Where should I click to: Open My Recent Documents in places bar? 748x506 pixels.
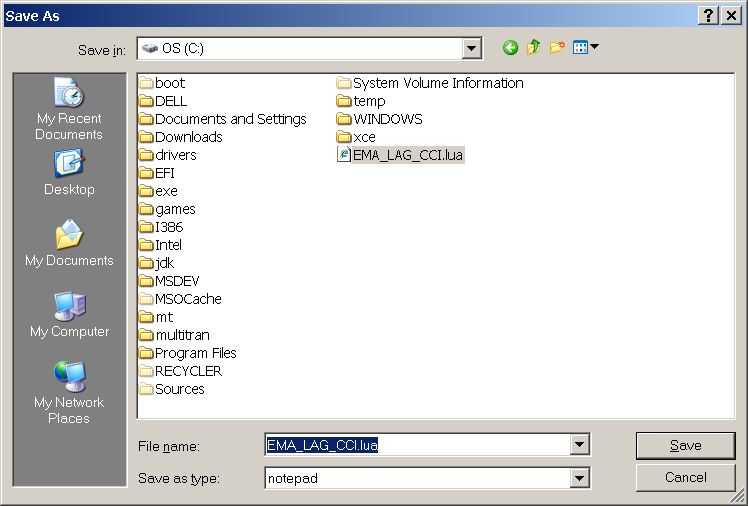coord(69,109)
